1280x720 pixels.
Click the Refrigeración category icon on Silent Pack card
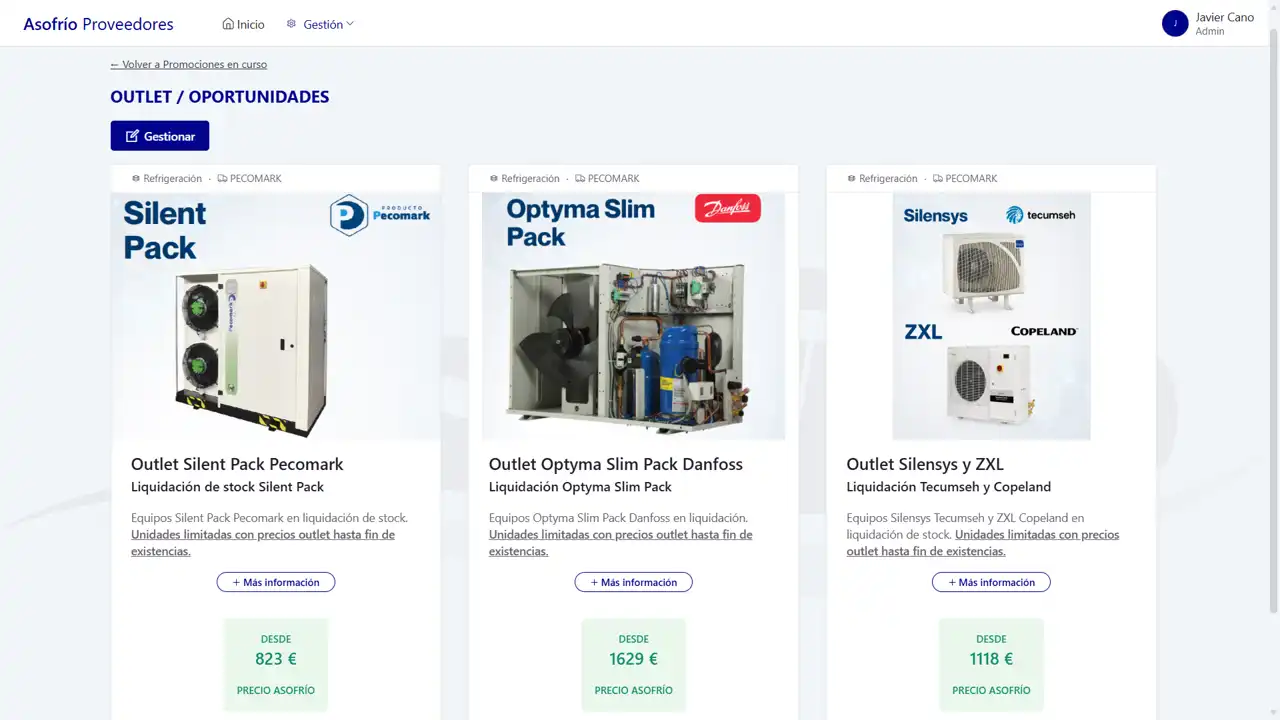pyautogui.click(x=136, y=178)
